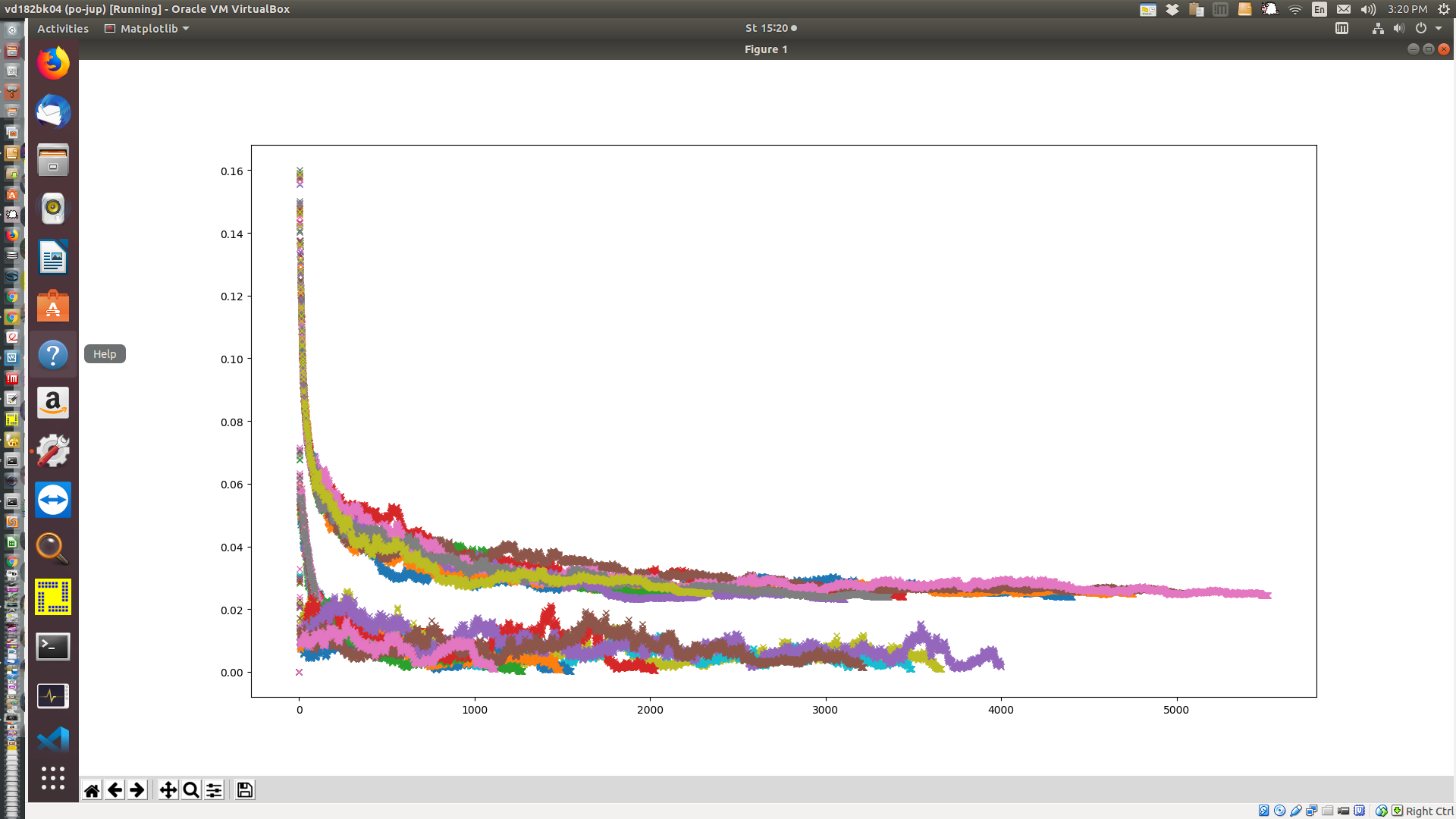Screen dimensions: 1456x819
Task: Launch Terminal from the dock
Action: [x=53, y=646]
